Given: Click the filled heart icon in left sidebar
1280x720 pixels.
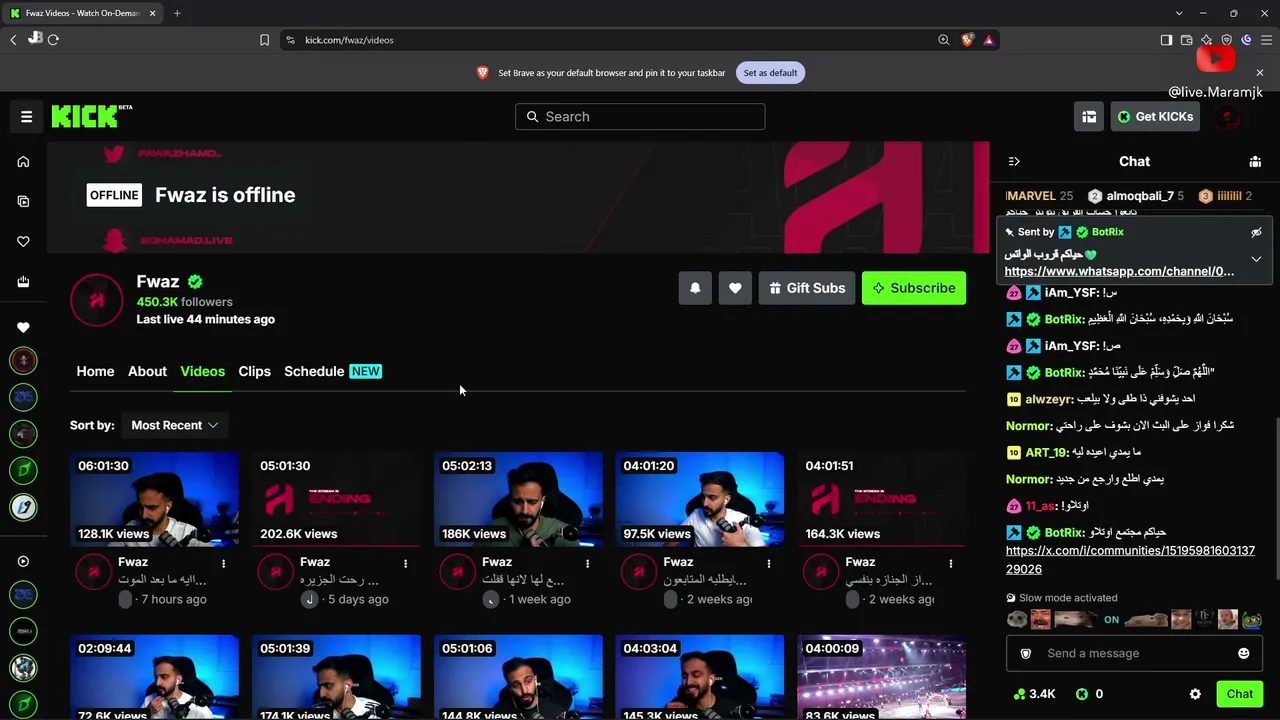Looking at the screenshot, I should click(23, 327).
